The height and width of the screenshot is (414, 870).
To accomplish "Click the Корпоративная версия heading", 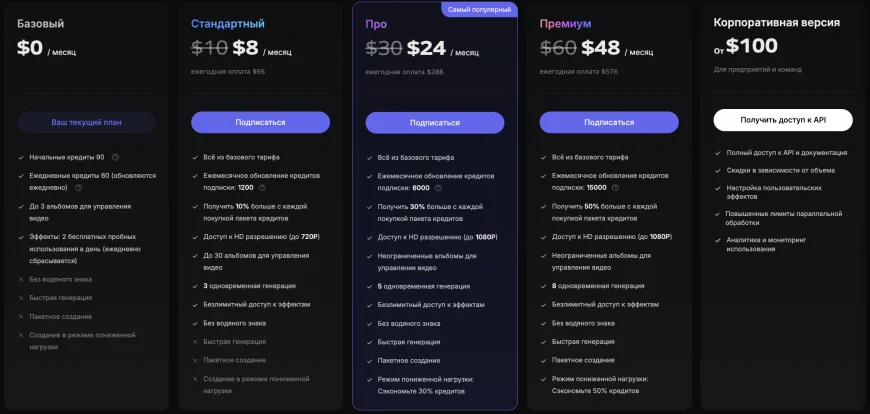I will [776, 22].
